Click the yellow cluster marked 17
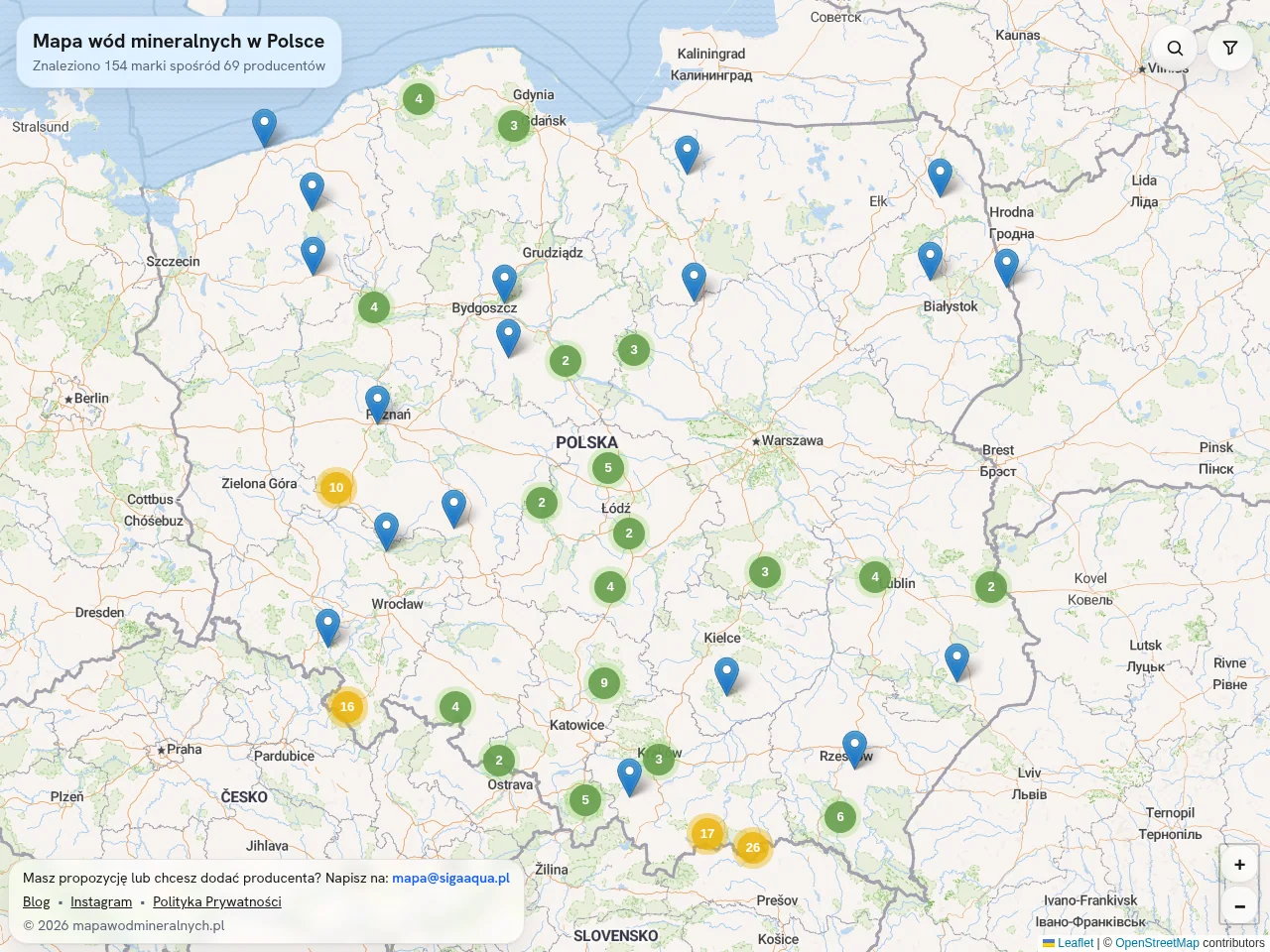Screen dimensions: 1270x952 click(x=707, y=833)
